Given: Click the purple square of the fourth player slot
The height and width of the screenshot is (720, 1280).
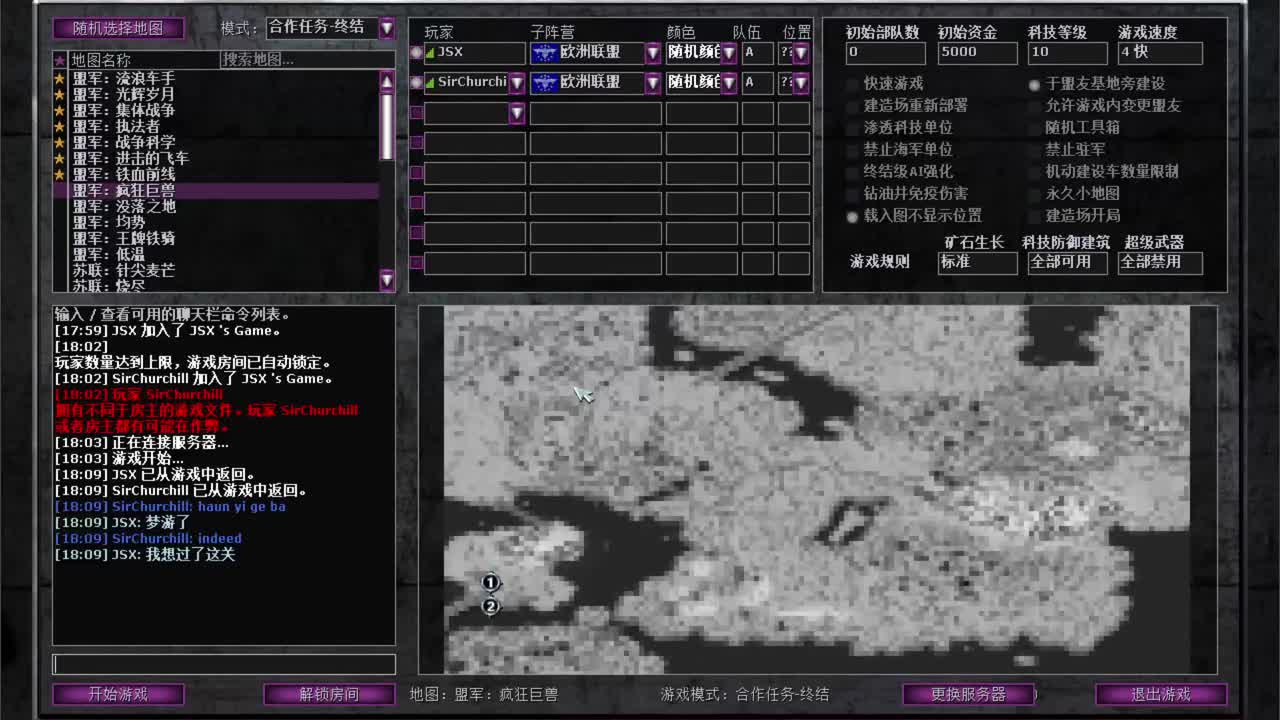Looking at the screenshot, I should pyautogui.click(x=416, y=142).
